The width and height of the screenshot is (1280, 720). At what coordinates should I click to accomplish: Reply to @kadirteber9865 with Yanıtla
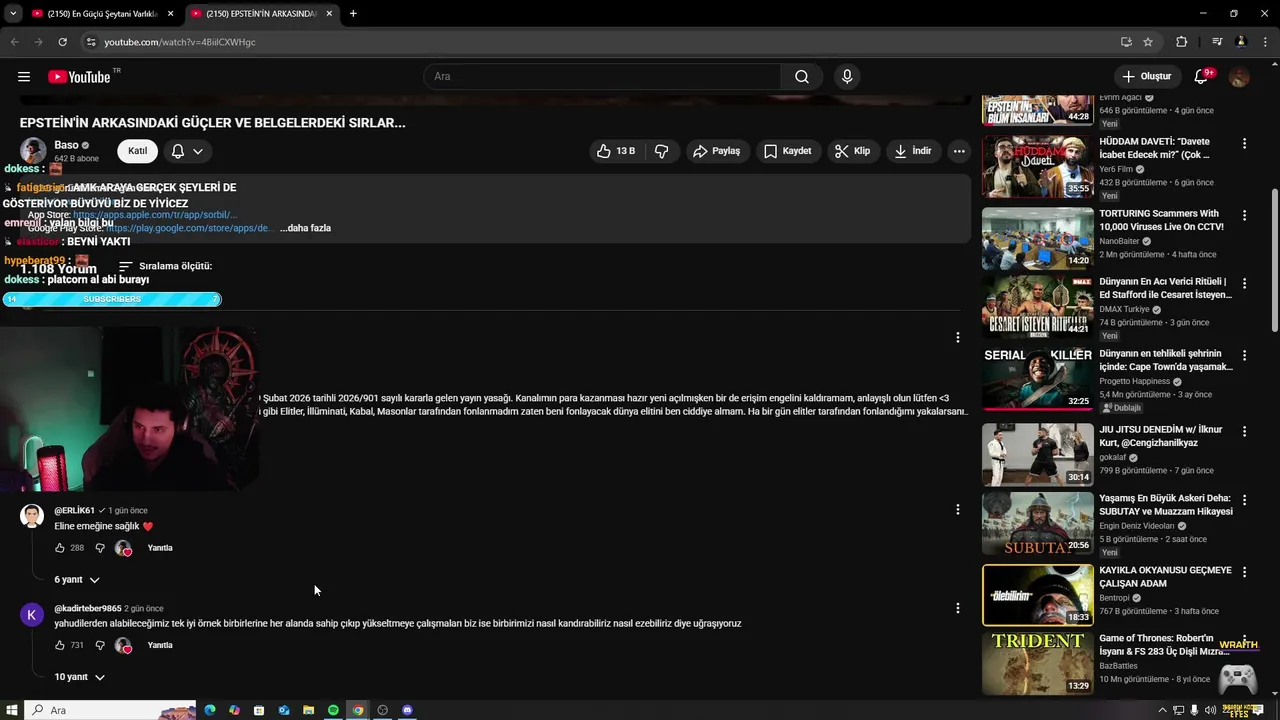coord(160,645)
